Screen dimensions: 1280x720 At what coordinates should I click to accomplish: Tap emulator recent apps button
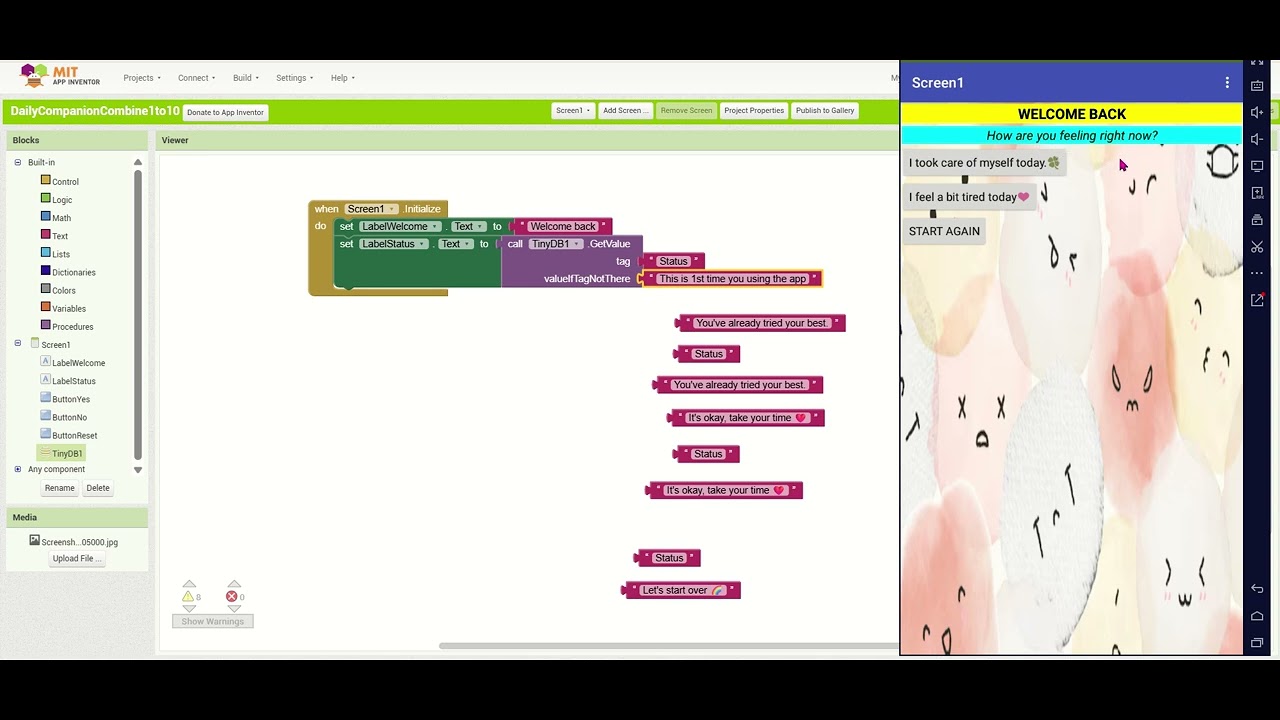[1257, 643]
